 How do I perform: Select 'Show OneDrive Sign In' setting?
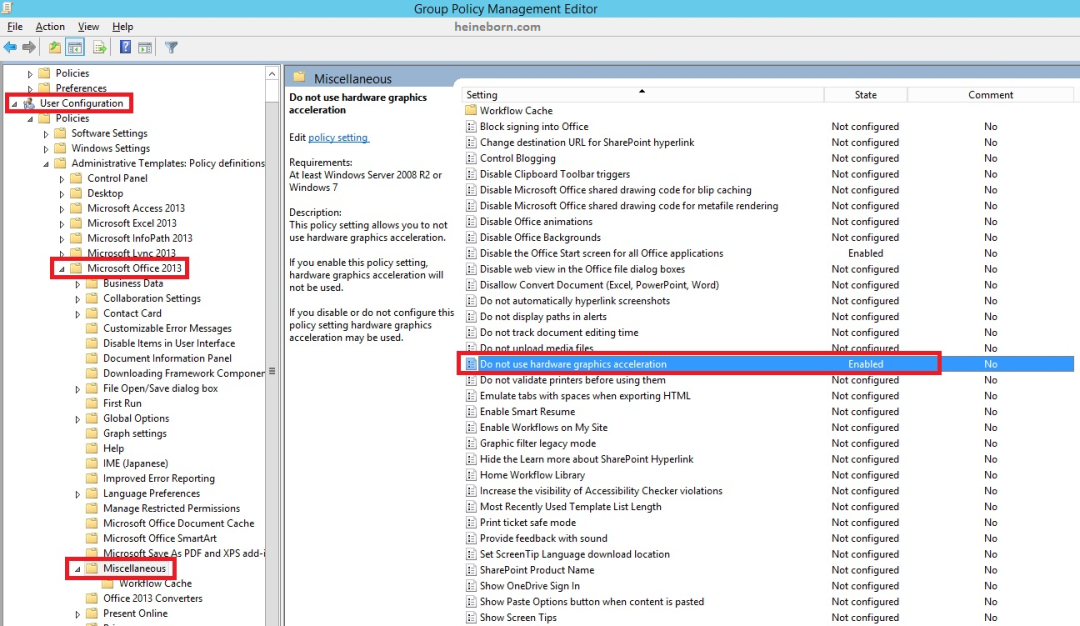tap(769, 585)
